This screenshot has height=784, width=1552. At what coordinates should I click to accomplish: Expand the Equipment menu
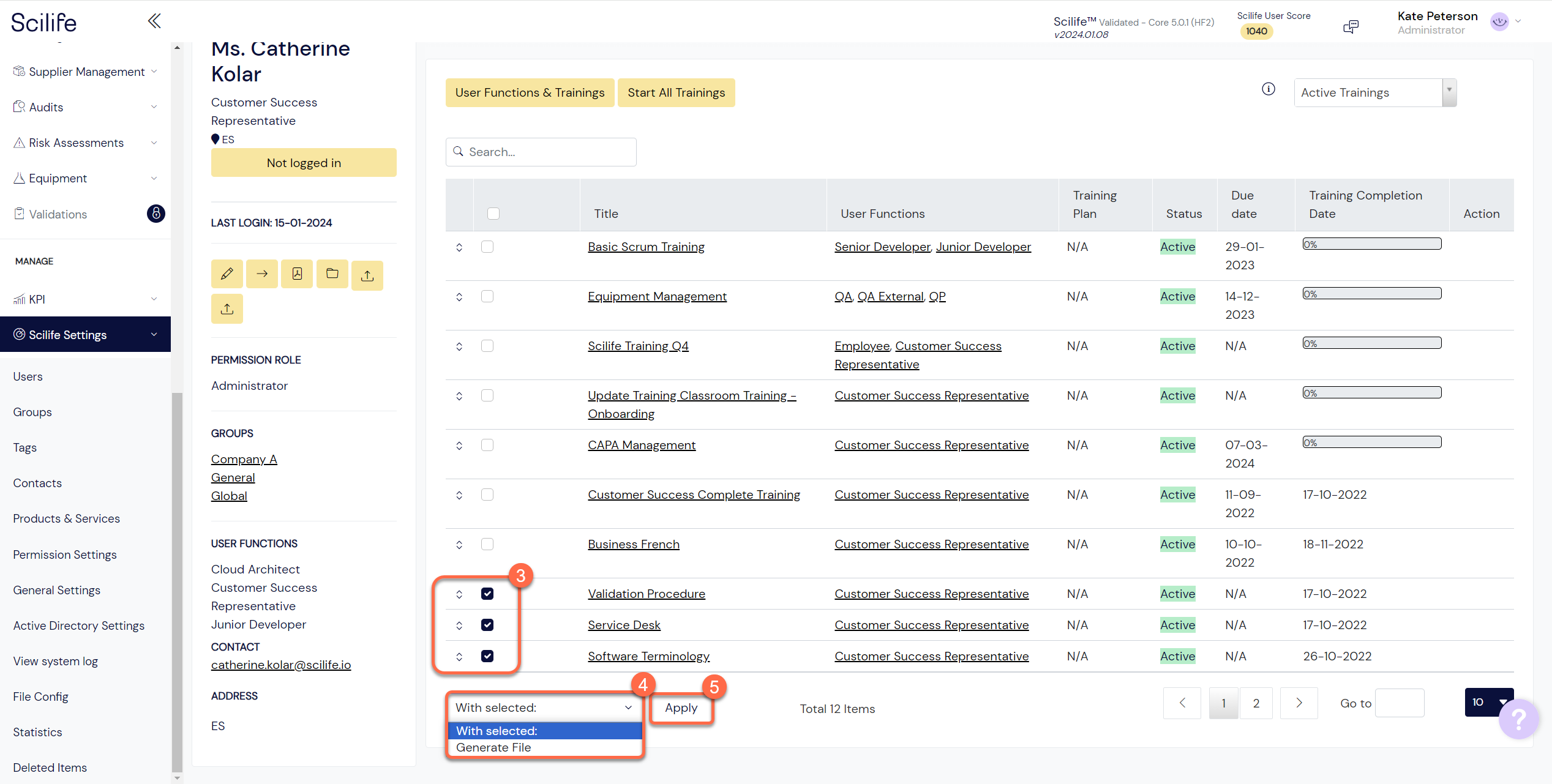pyautogui.click(x=86, y=178)
